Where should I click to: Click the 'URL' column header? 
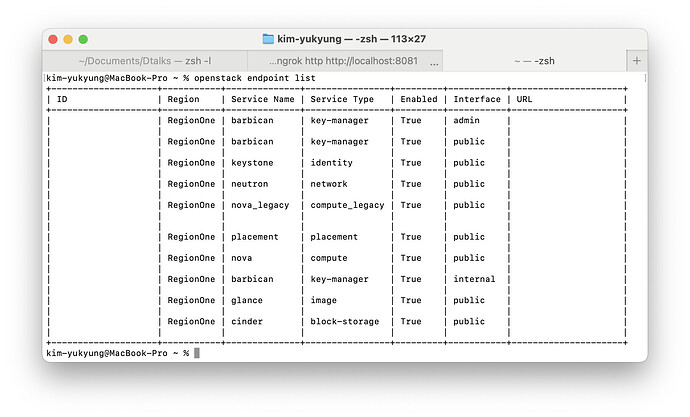click(x=524, y=100)
